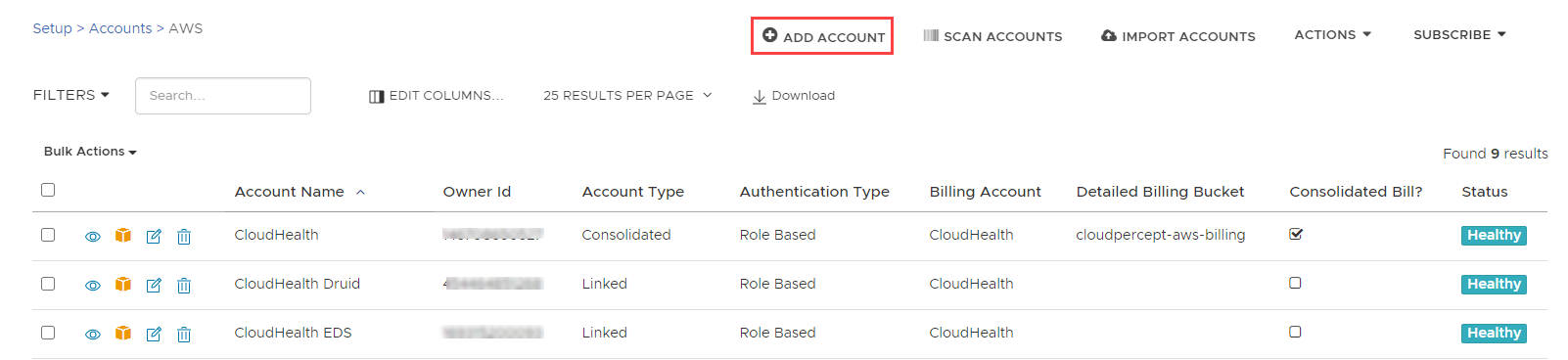Screen dimensions: 1568x360
Task: Select the CloudHealth row checkbox
Action: (x=48, y=235)
